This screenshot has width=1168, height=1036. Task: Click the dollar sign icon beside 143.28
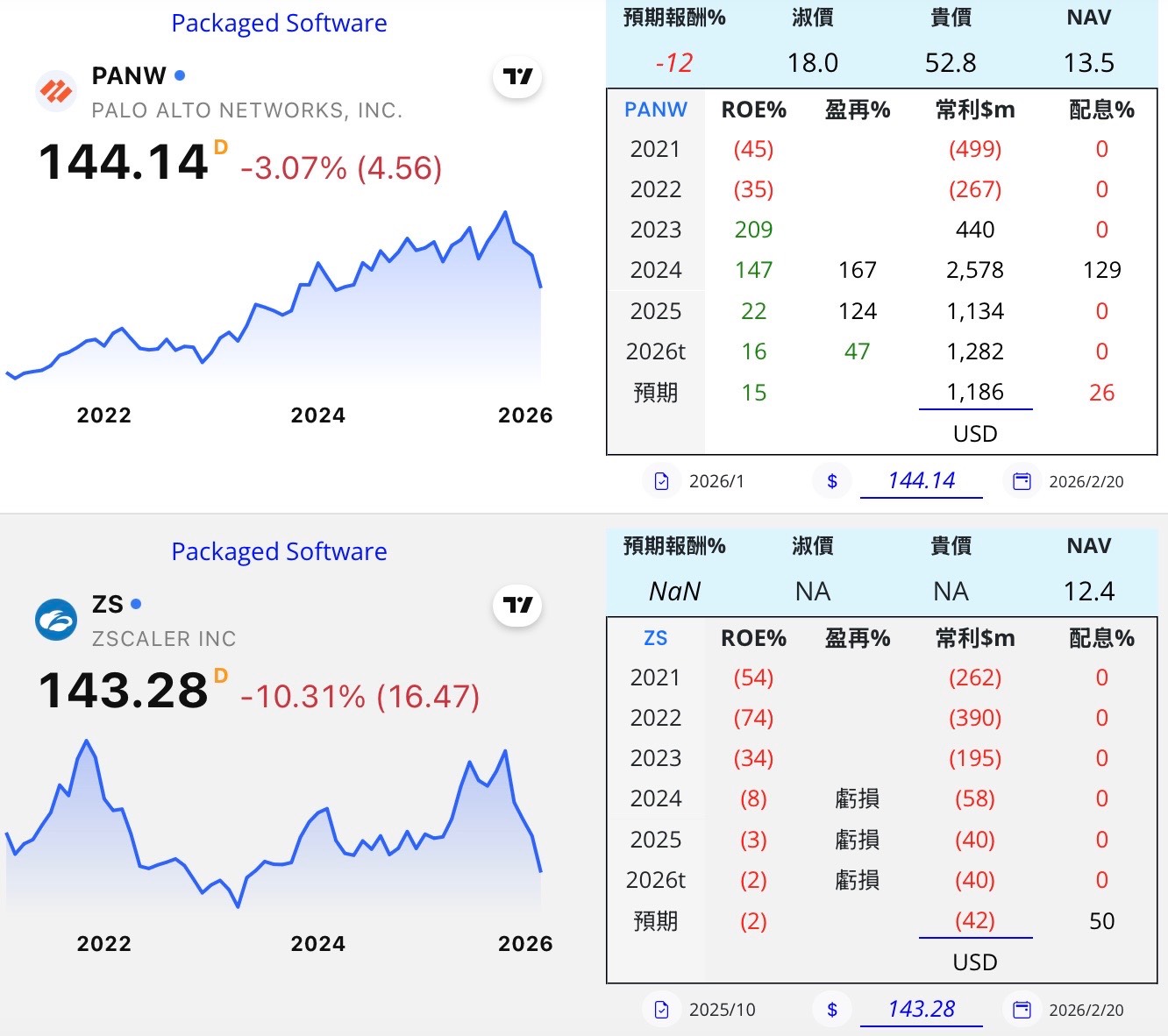click(832, 1010)
